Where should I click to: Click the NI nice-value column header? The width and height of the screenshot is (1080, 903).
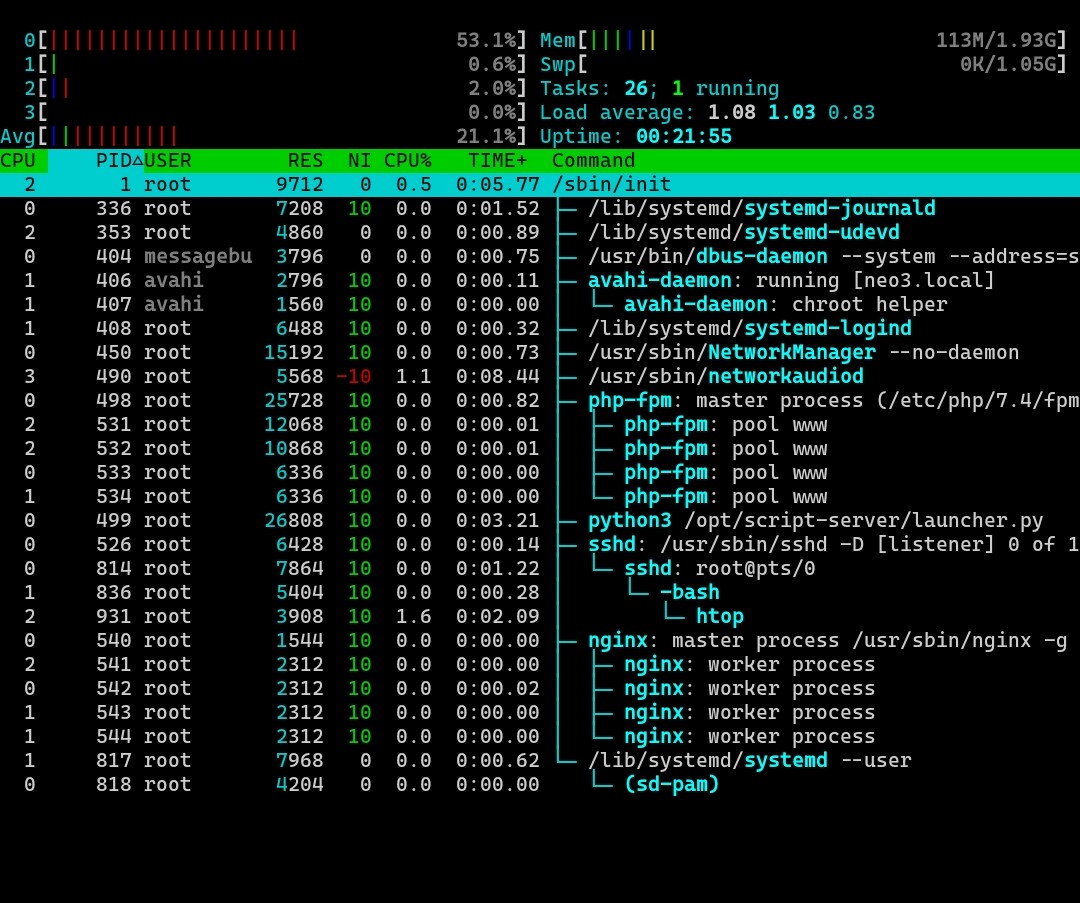click(x=359, y=161)
